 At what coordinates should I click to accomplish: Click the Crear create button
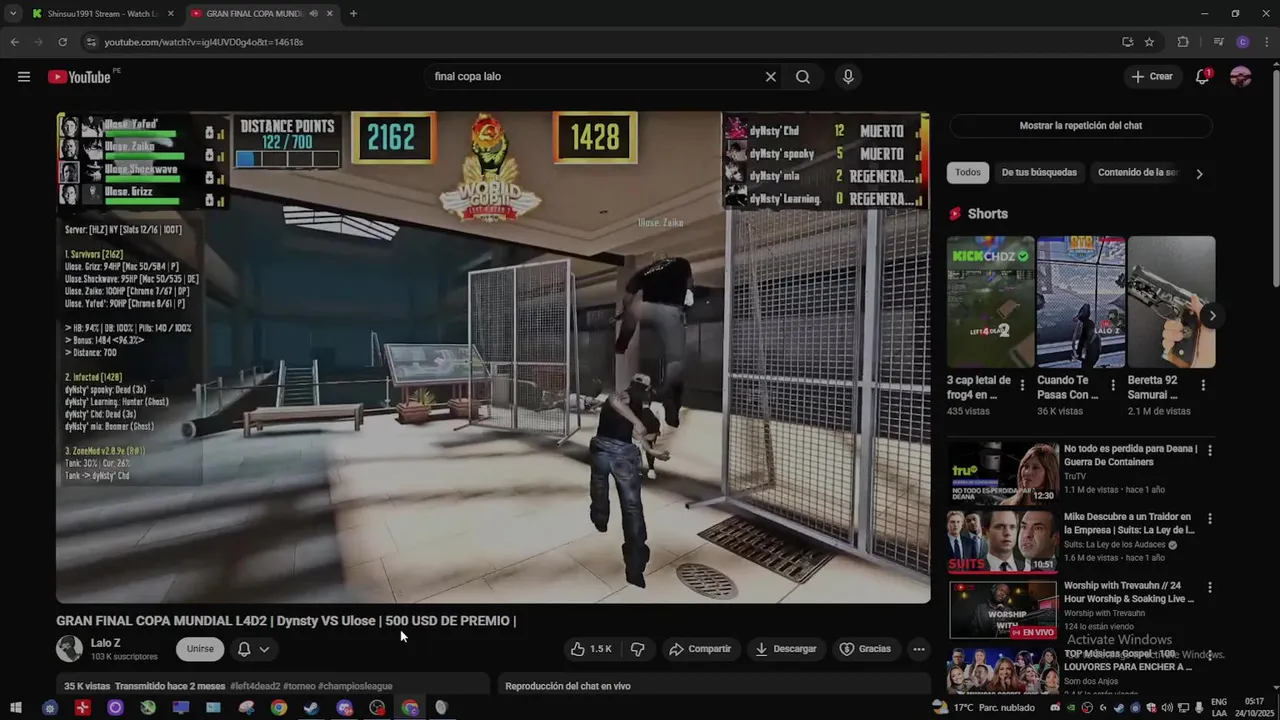pos(1151,77)
